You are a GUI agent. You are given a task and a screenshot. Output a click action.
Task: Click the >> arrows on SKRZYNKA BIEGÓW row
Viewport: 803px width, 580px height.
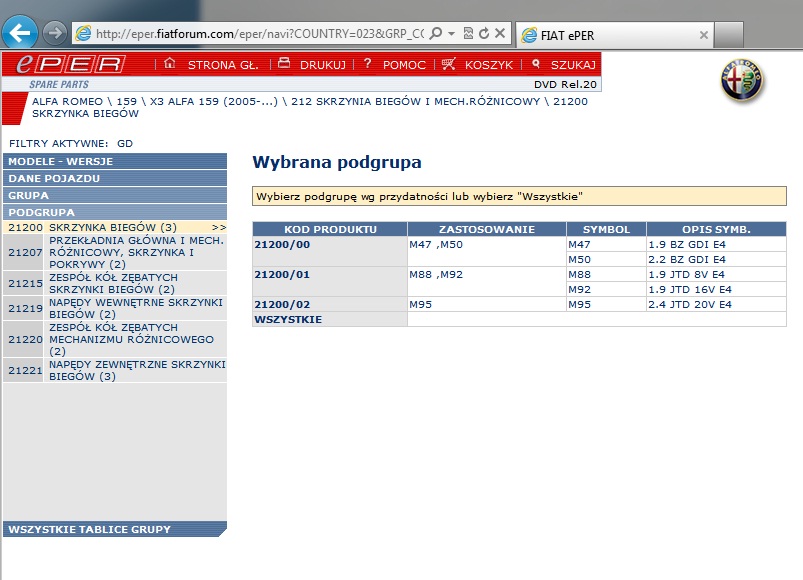pos(219,227)
